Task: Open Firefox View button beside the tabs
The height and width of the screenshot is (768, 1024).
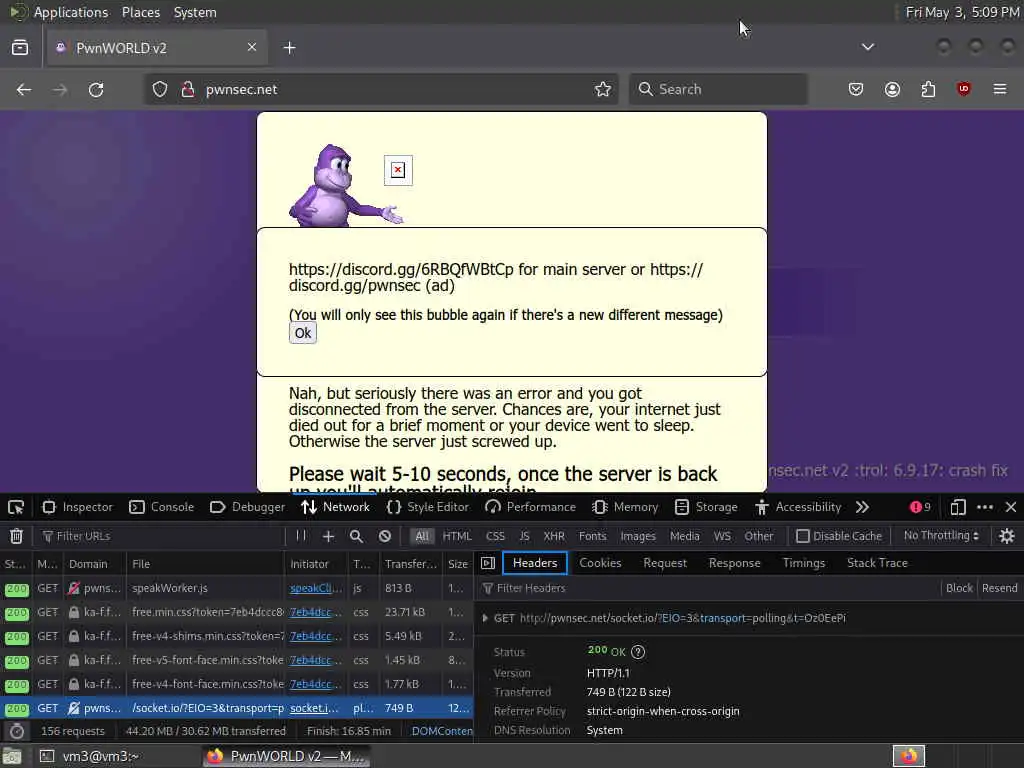Action: 20,48
